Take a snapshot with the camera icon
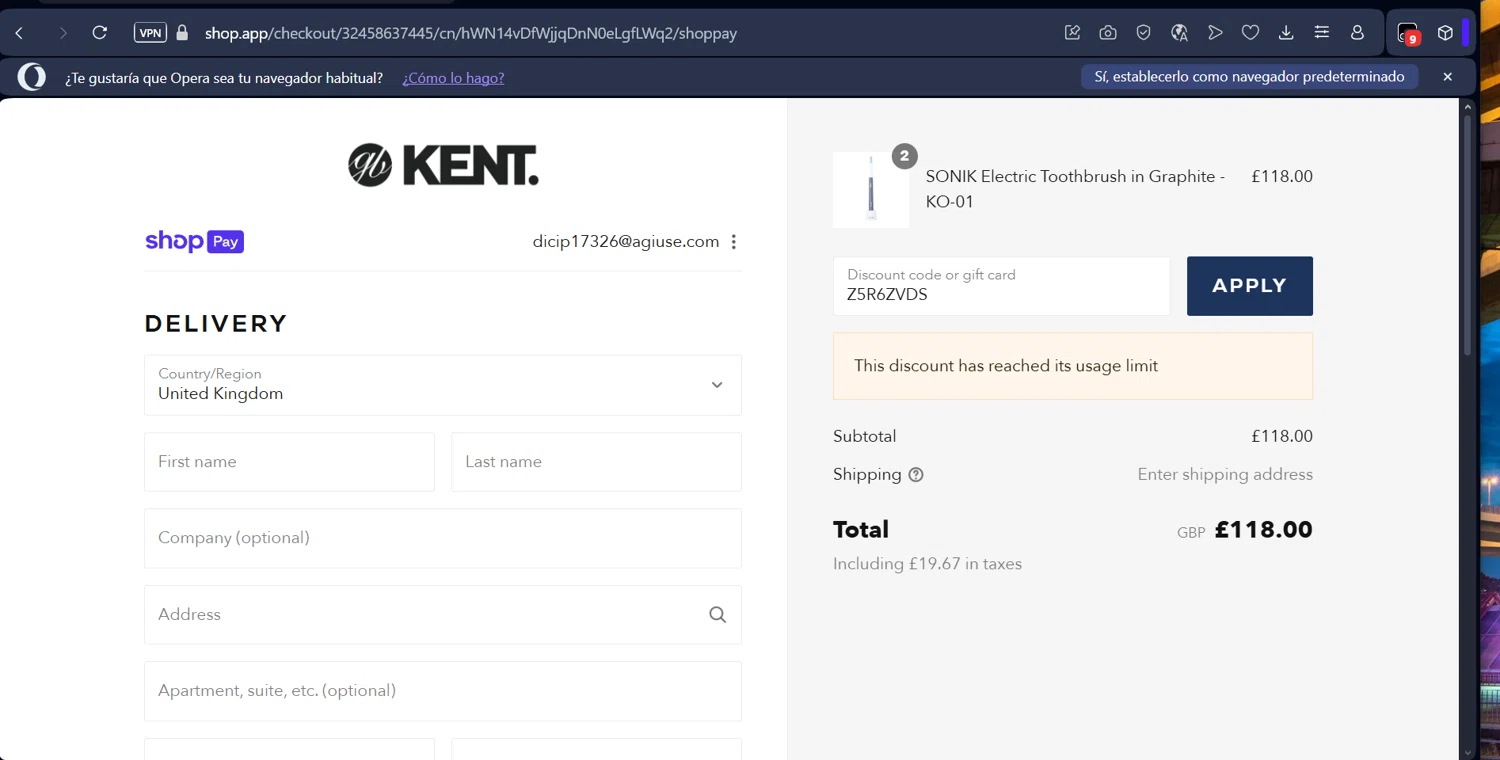The width and height of the screenshot is (1500, 760). pos(1108,33)
